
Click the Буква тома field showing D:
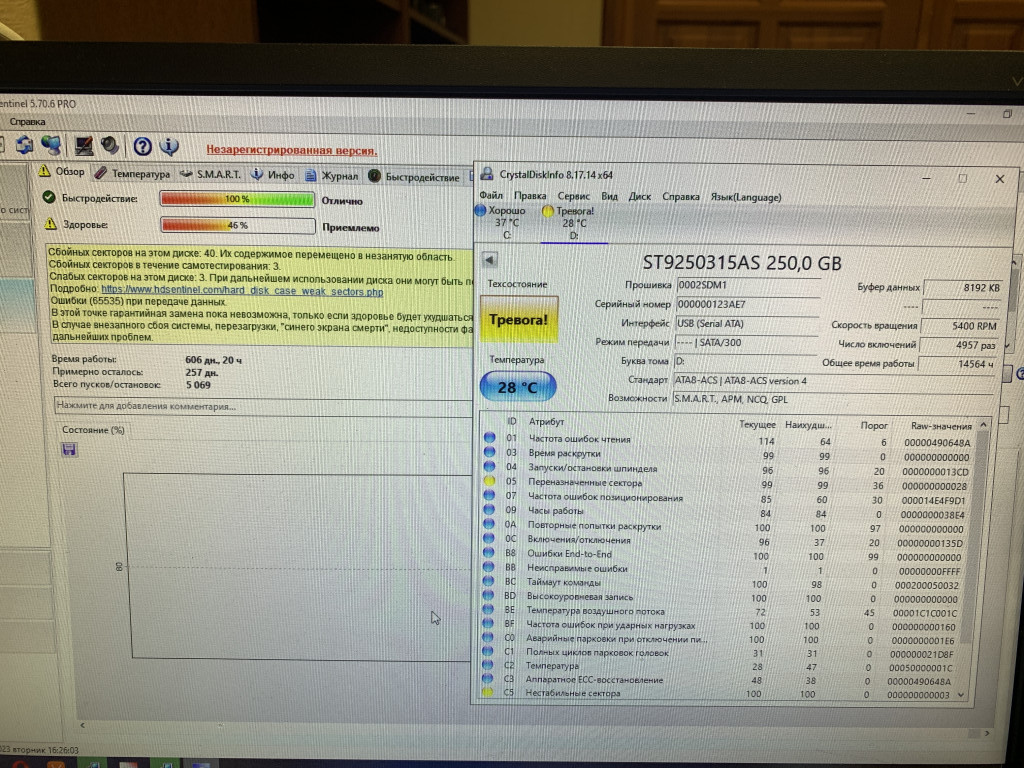click(x=745, y=361)
